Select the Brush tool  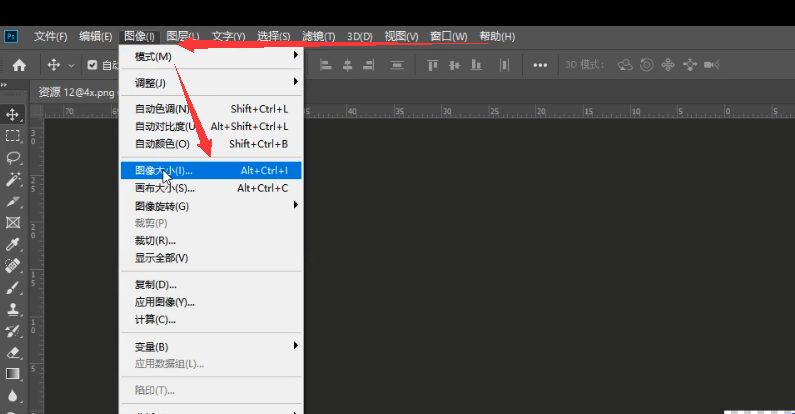click(x=13, y=288)
